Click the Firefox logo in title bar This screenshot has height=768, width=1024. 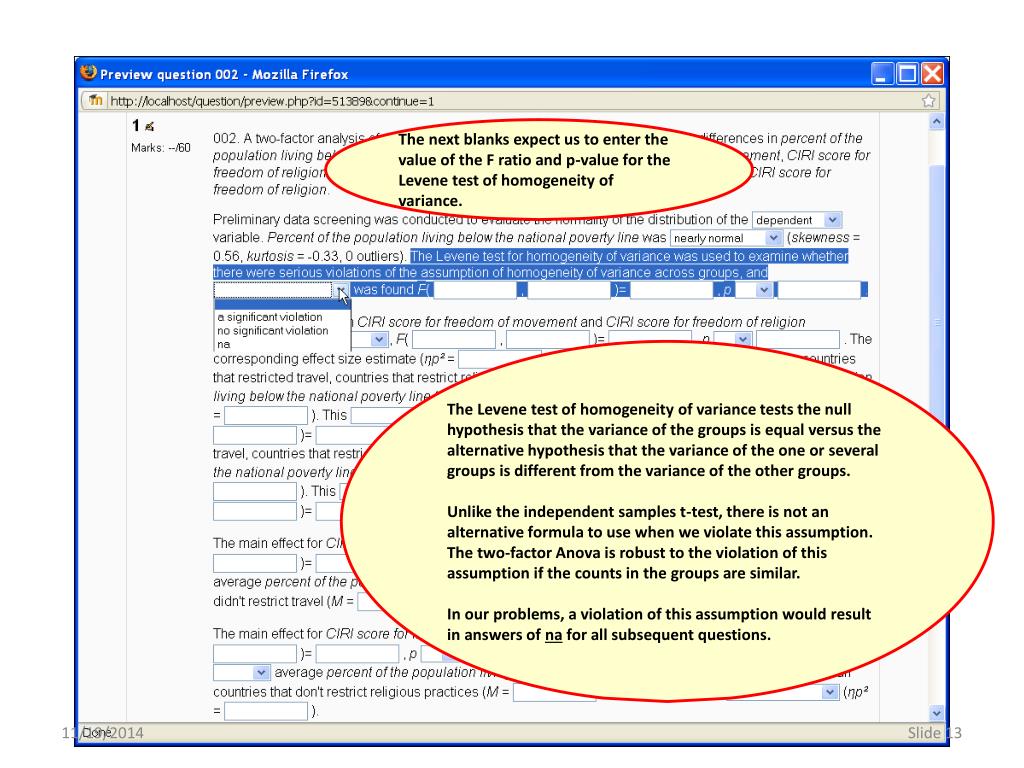pos(88,72)
